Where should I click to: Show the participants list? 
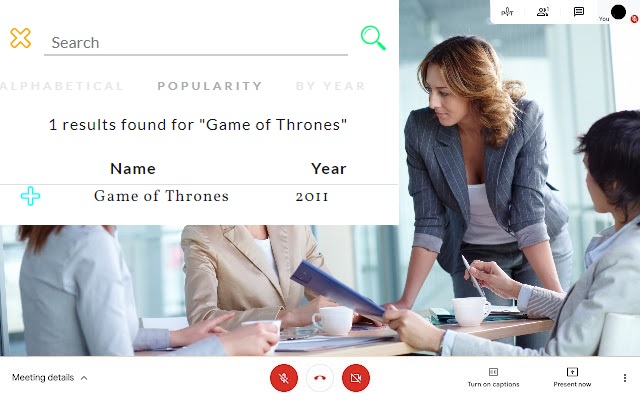click(542, 12)
